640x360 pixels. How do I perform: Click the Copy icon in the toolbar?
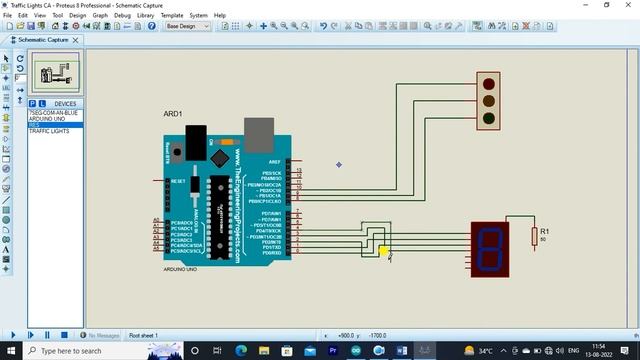coord(358,26)
